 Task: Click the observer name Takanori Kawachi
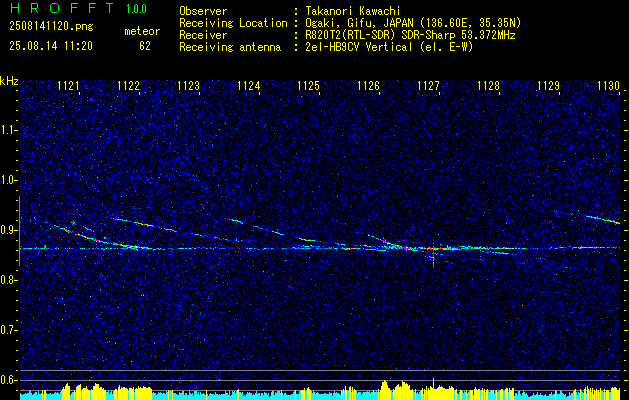(352, 11)
